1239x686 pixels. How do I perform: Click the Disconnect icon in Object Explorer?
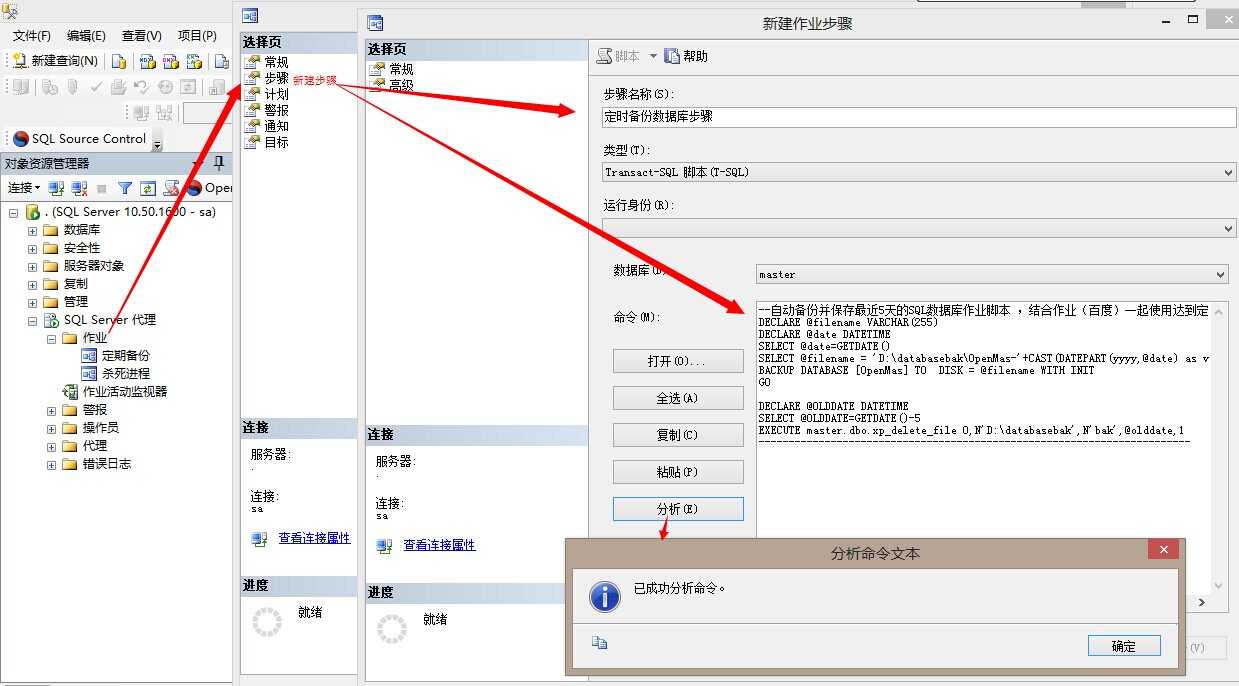(x=79, y=188)
